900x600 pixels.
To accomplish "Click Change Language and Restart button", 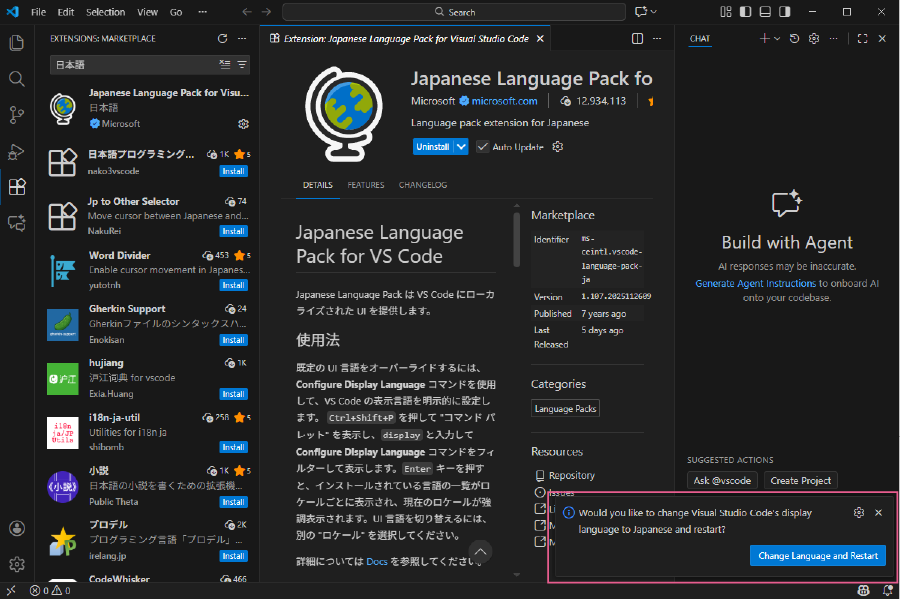I will 818,556.
